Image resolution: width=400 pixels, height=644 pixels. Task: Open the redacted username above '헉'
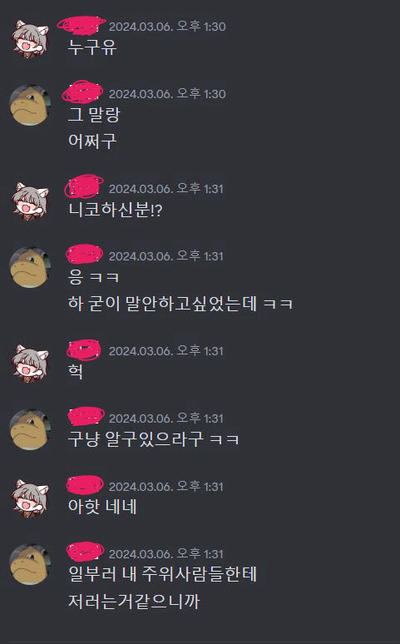[x=84, y=350]
